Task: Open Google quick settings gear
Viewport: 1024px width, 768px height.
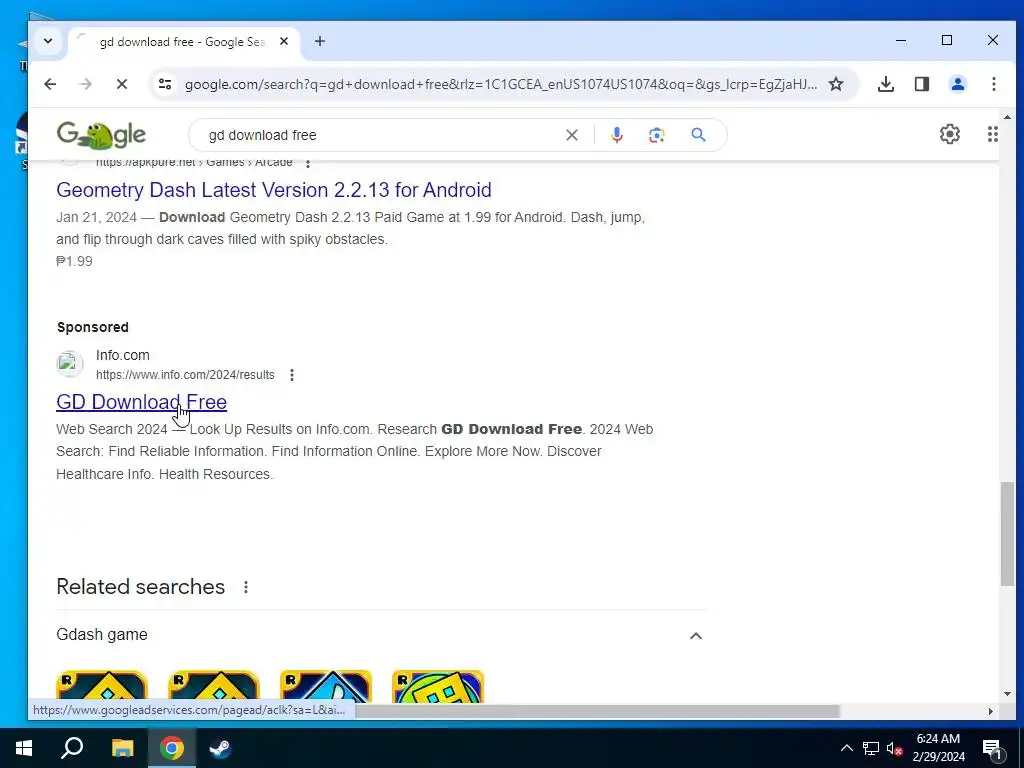Action: (x=950, y=134)
